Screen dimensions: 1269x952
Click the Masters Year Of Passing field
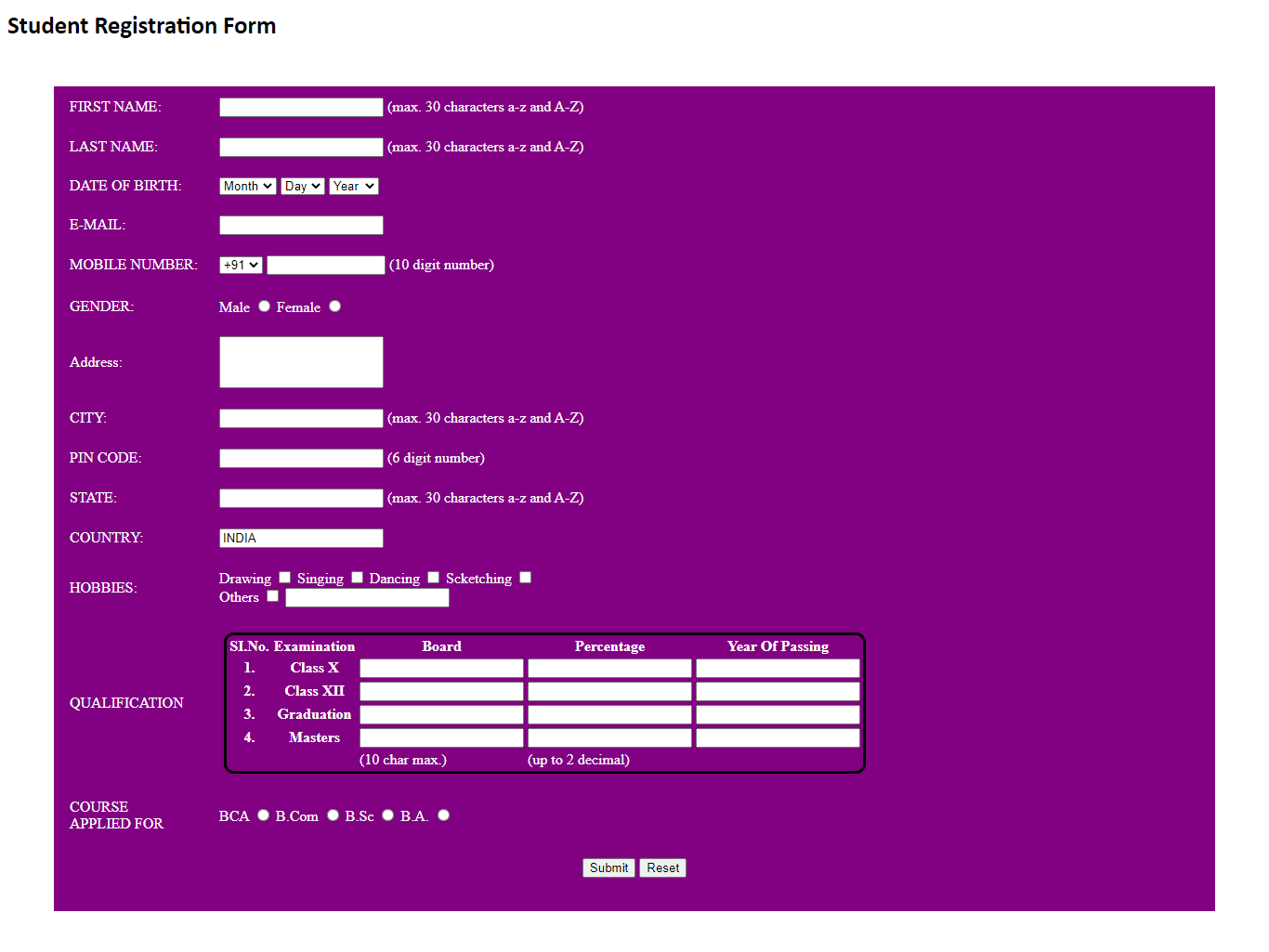pyautogui.click(x=778, y=738)
